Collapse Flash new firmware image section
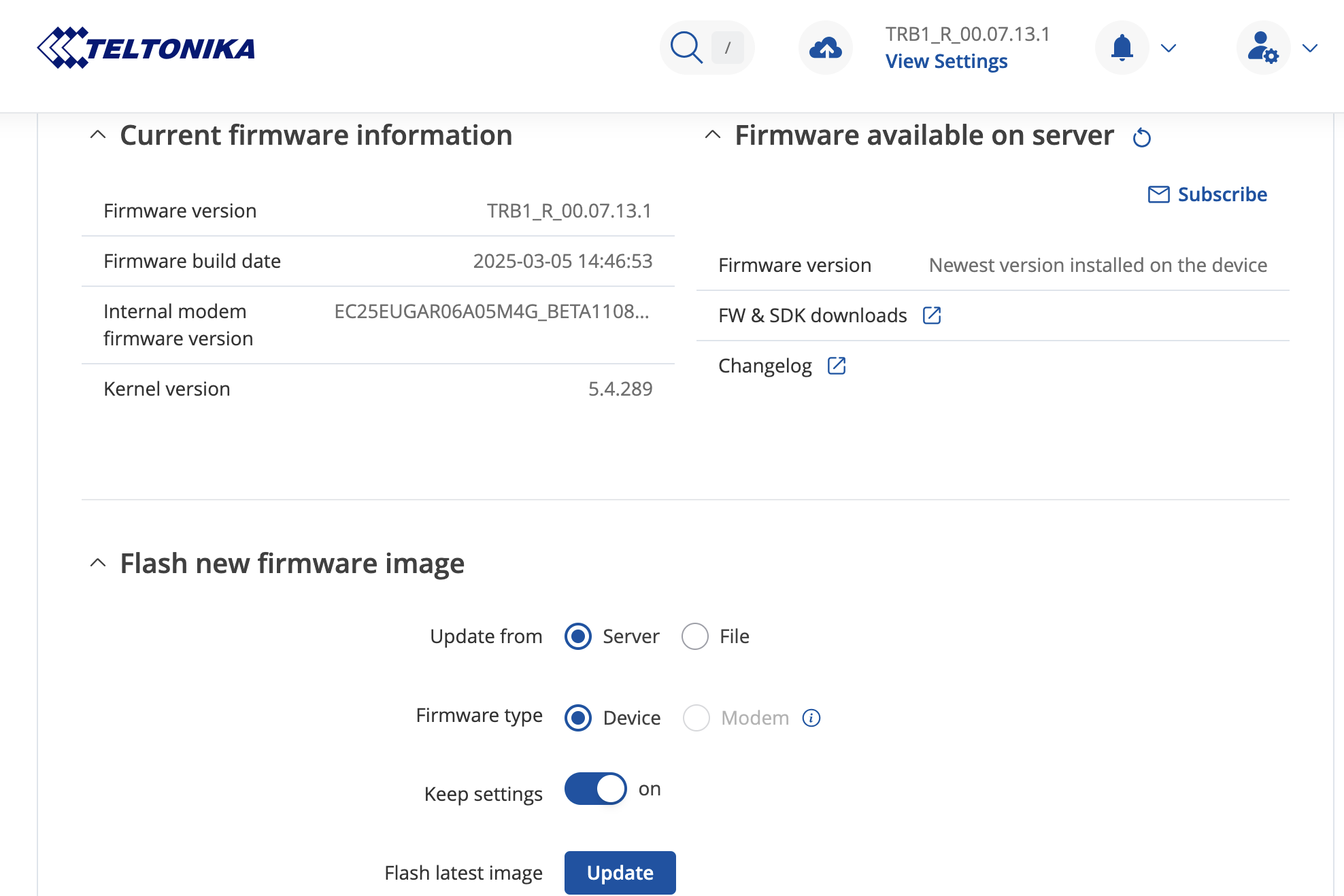 click(98, 563)
